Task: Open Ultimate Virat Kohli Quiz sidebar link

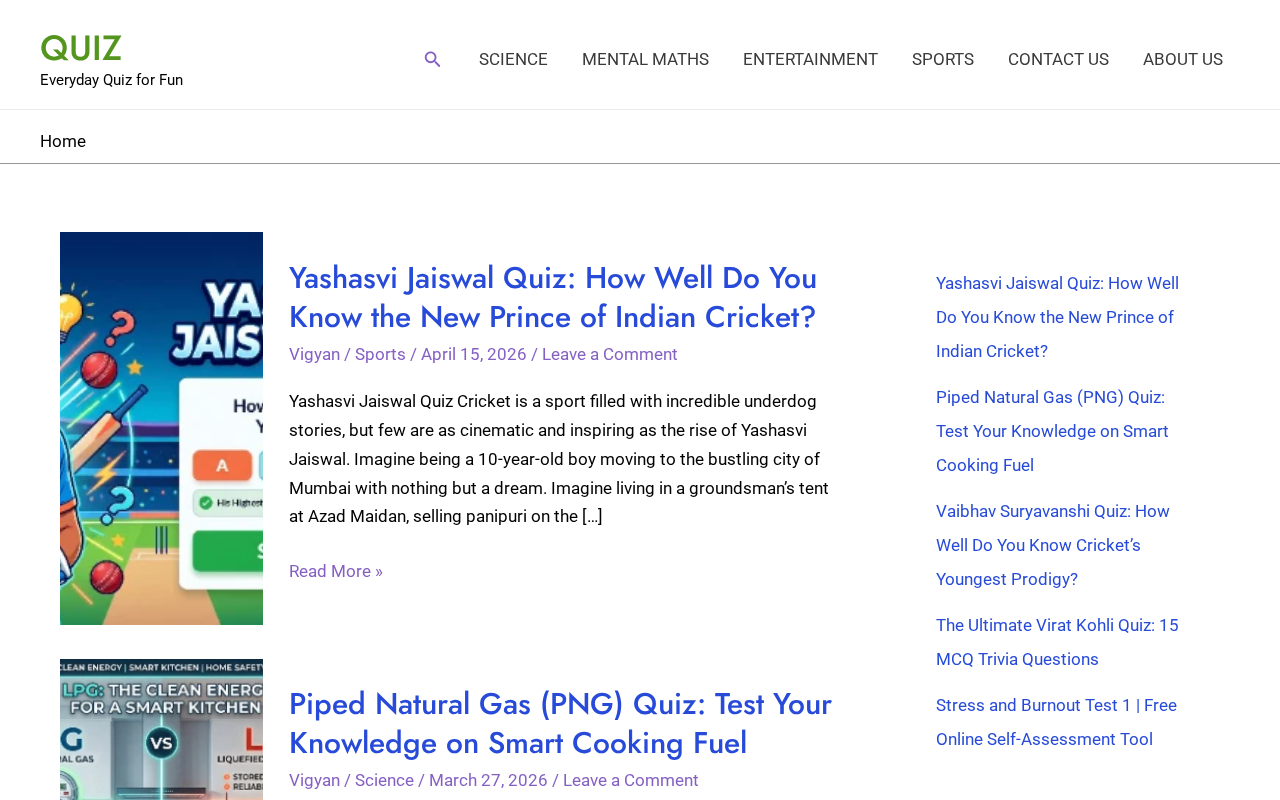Action: (1057, 642)
